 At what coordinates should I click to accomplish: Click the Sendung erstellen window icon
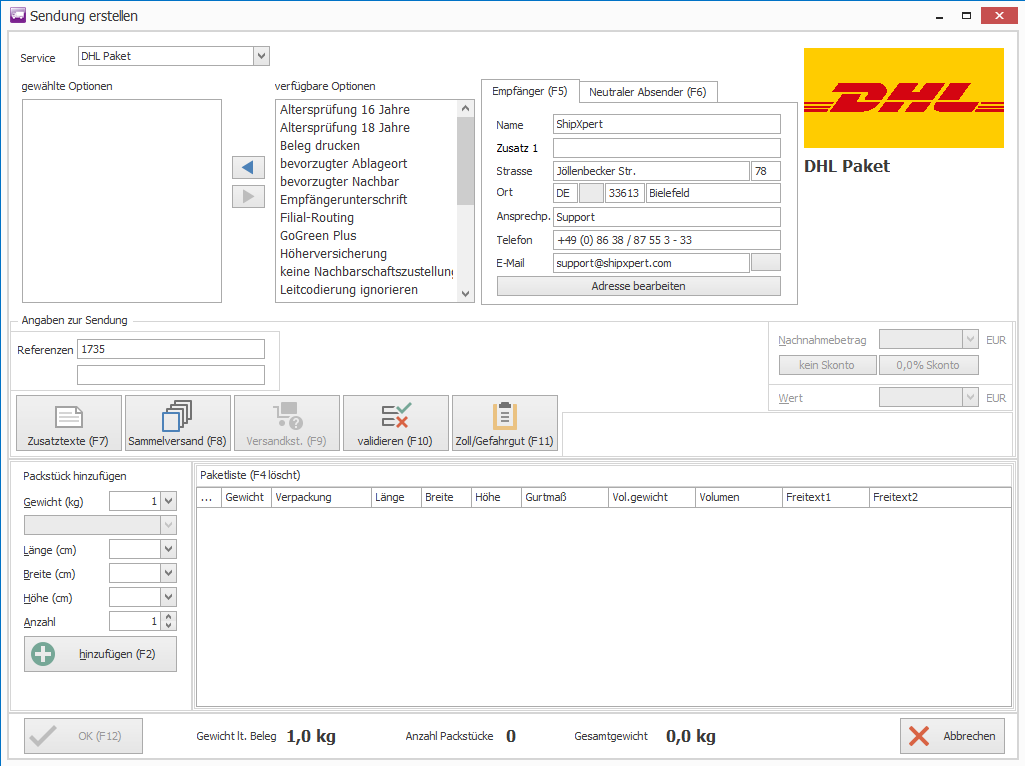pyautogui.click(x=18, y=15)
